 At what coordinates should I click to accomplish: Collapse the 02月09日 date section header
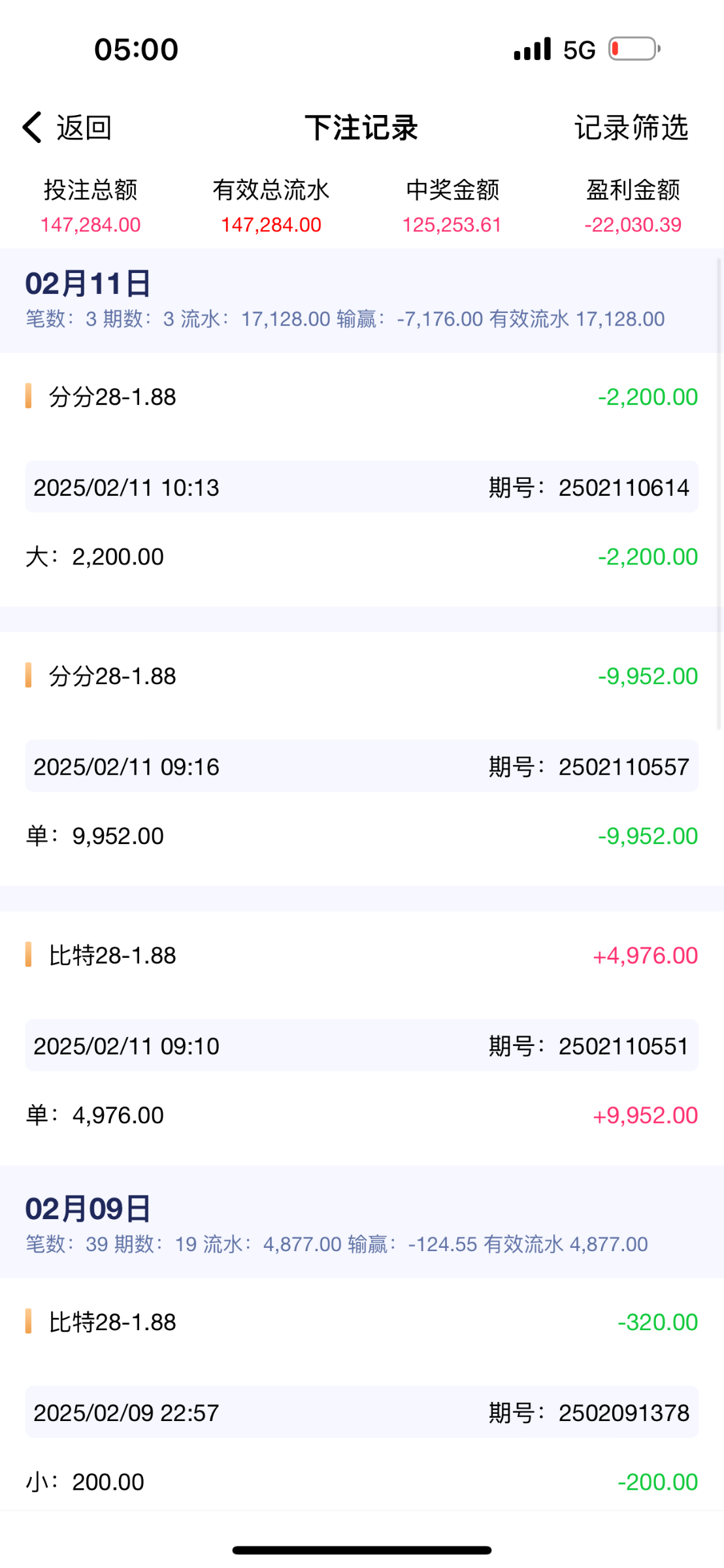pos(88,1209)
